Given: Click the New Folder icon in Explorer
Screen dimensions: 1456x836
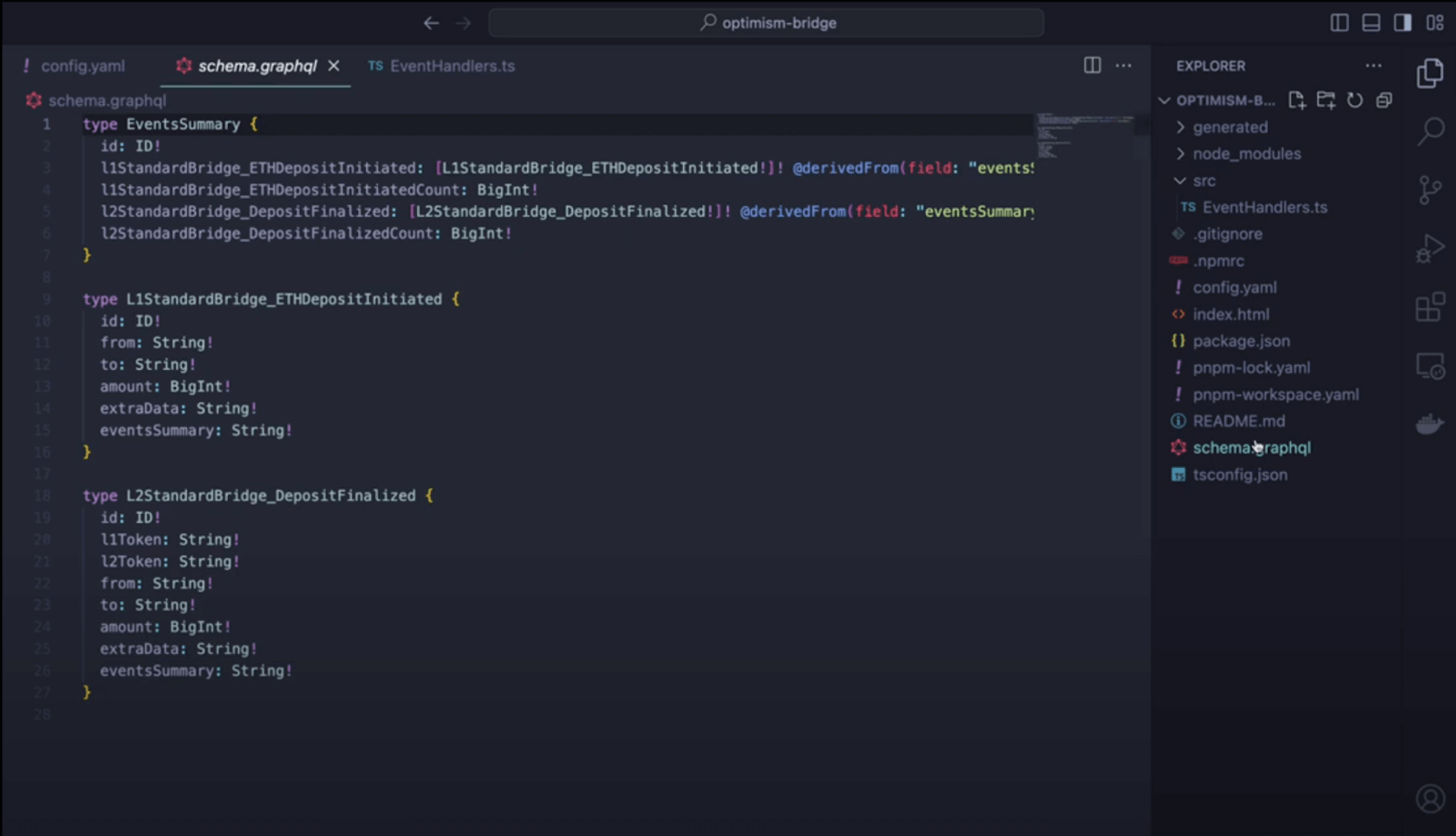Looking at the screenshot, I should tap(1326, 100).
